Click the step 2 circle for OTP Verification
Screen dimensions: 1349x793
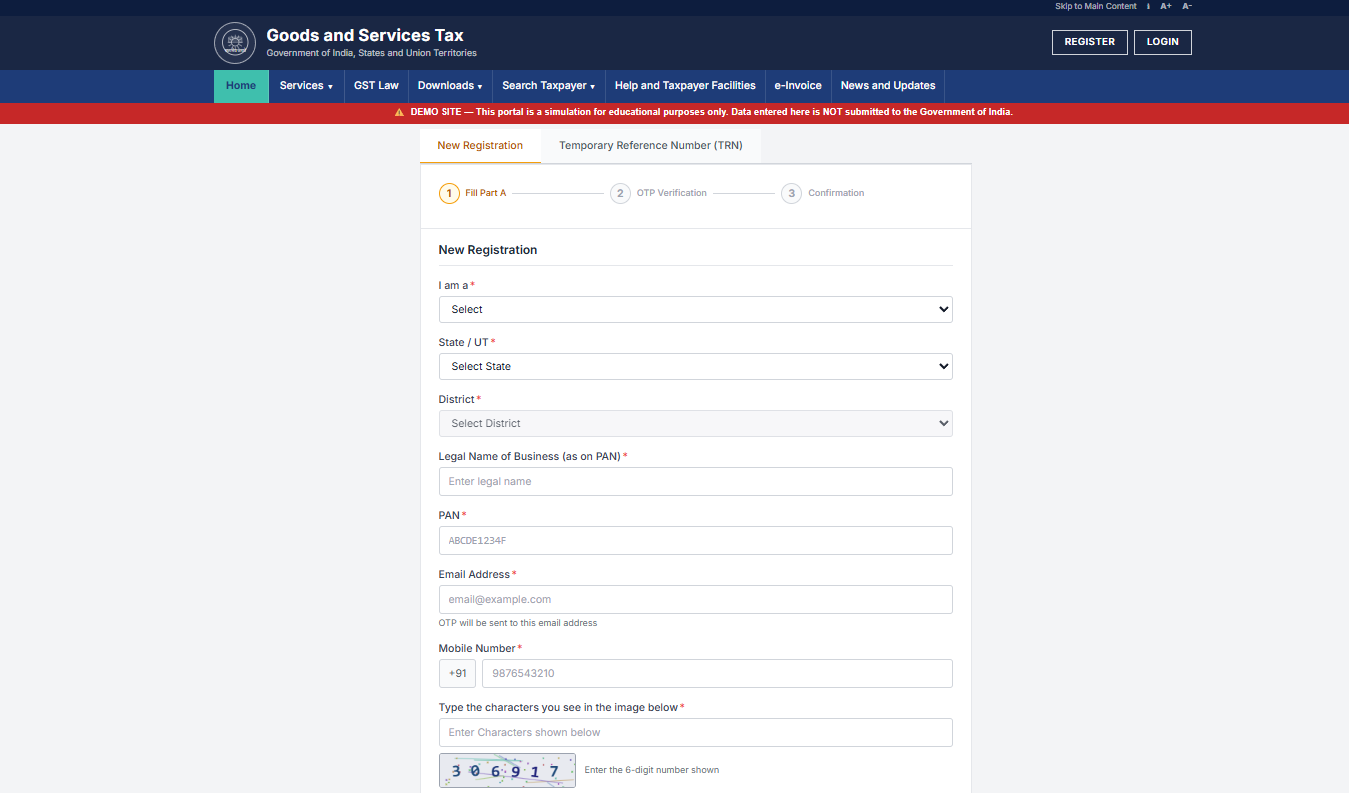click(x=620, y=193)
